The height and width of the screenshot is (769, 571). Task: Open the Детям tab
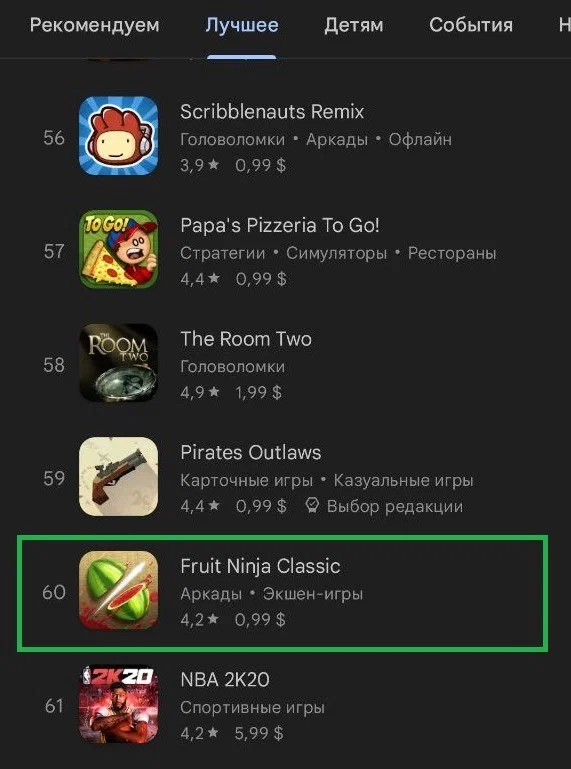(354, 25)
